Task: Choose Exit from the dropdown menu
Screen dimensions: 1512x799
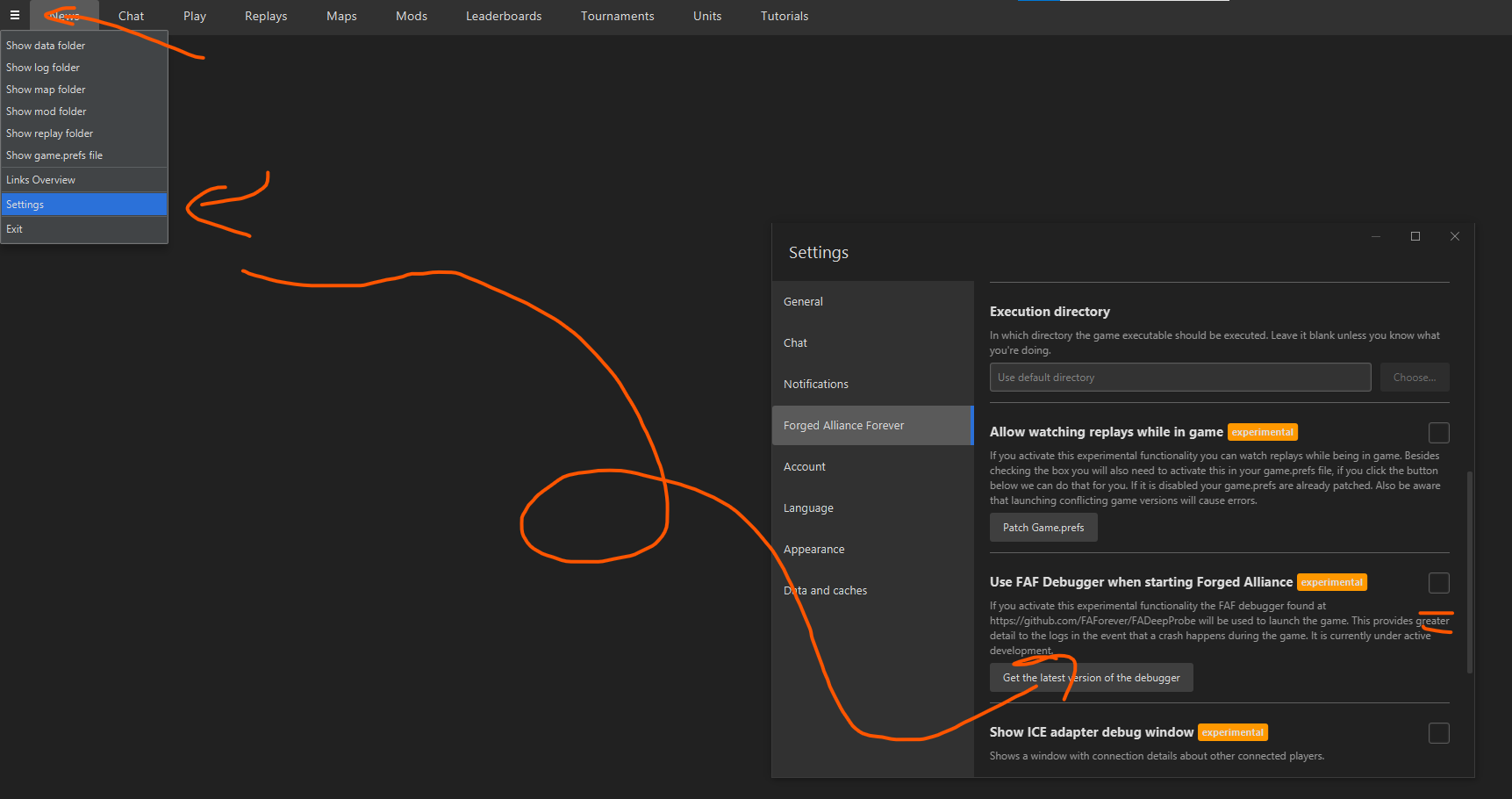Action: tap(84, 229)
